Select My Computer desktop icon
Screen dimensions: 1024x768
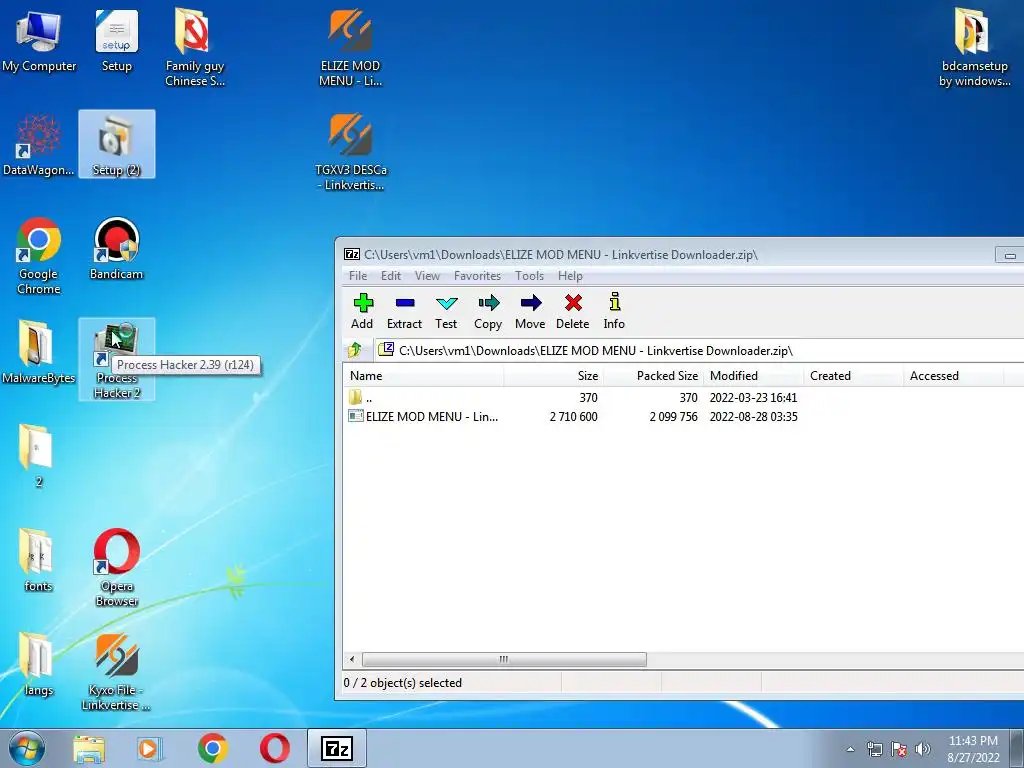(39, 40)
